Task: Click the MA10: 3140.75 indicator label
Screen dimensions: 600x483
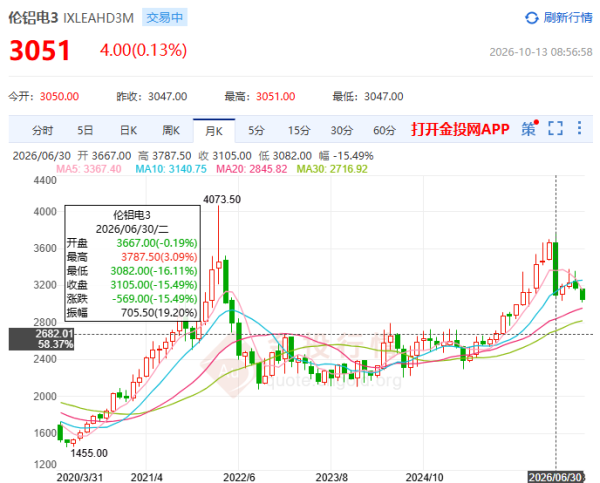Action: [171, 169]
